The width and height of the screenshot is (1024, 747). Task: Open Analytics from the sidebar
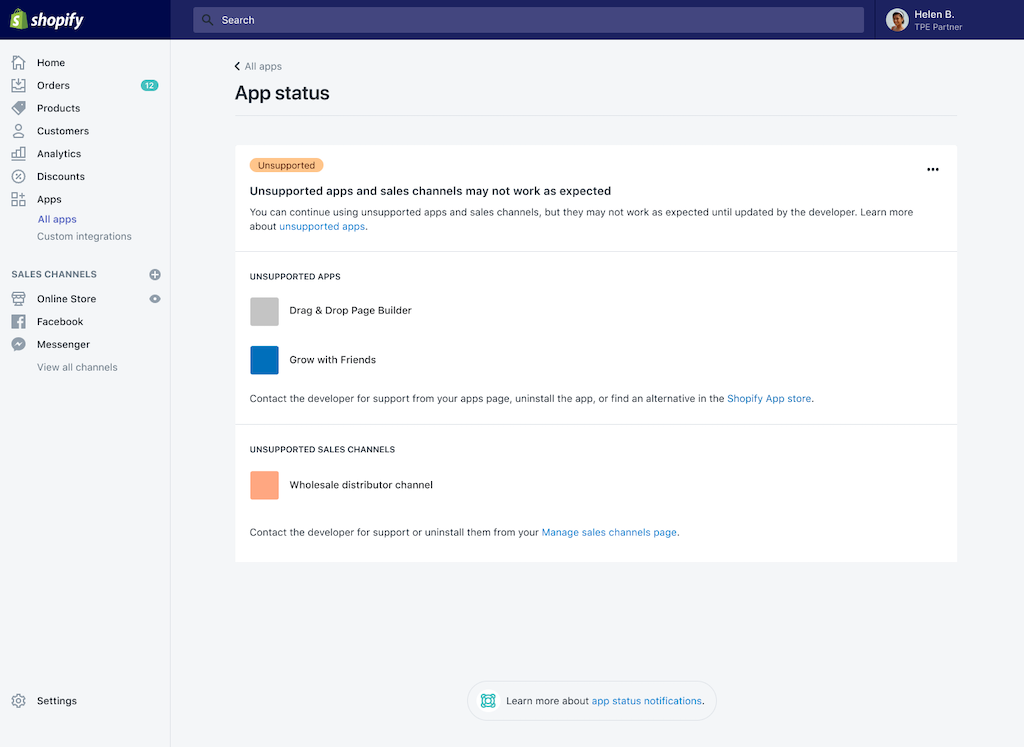(58, 154)
